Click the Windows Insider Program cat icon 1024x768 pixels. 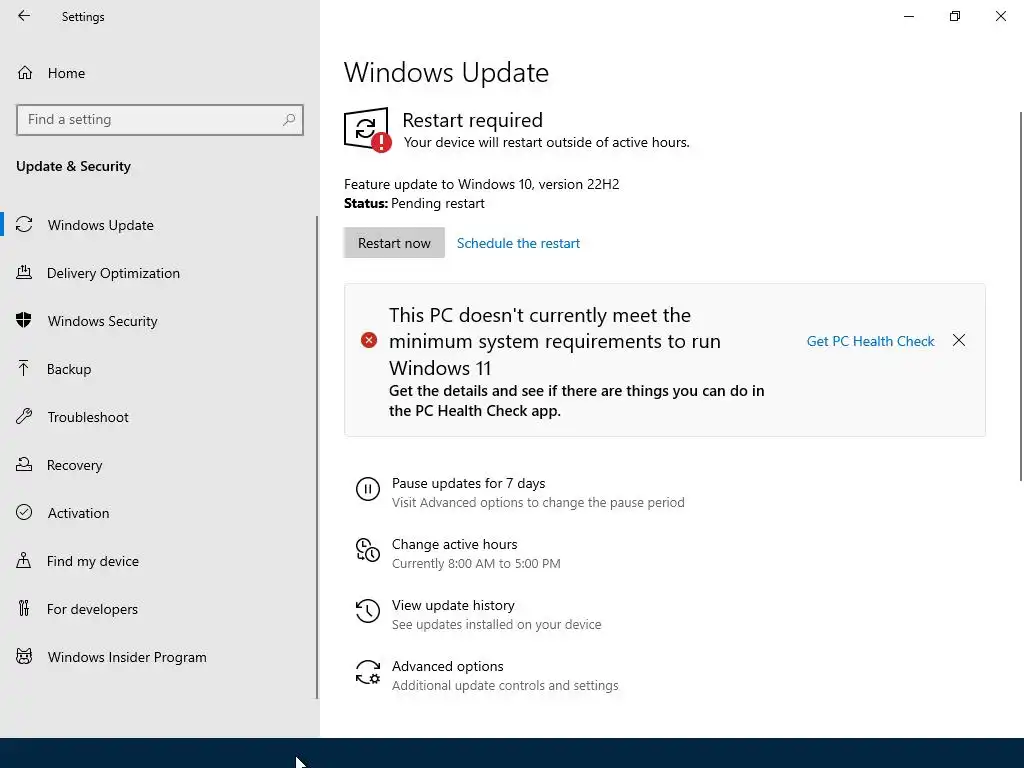(x=24, y=656)
